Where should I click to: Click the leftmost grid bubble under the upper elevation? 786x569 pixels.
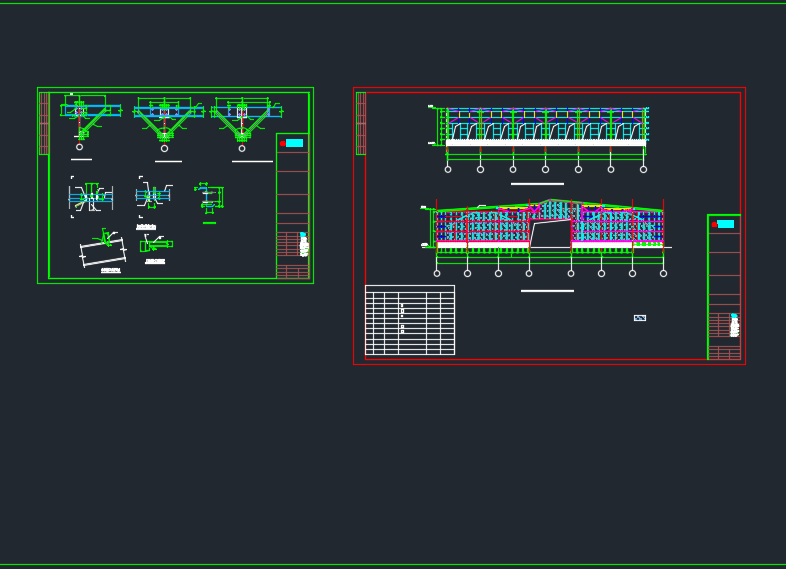448,169
